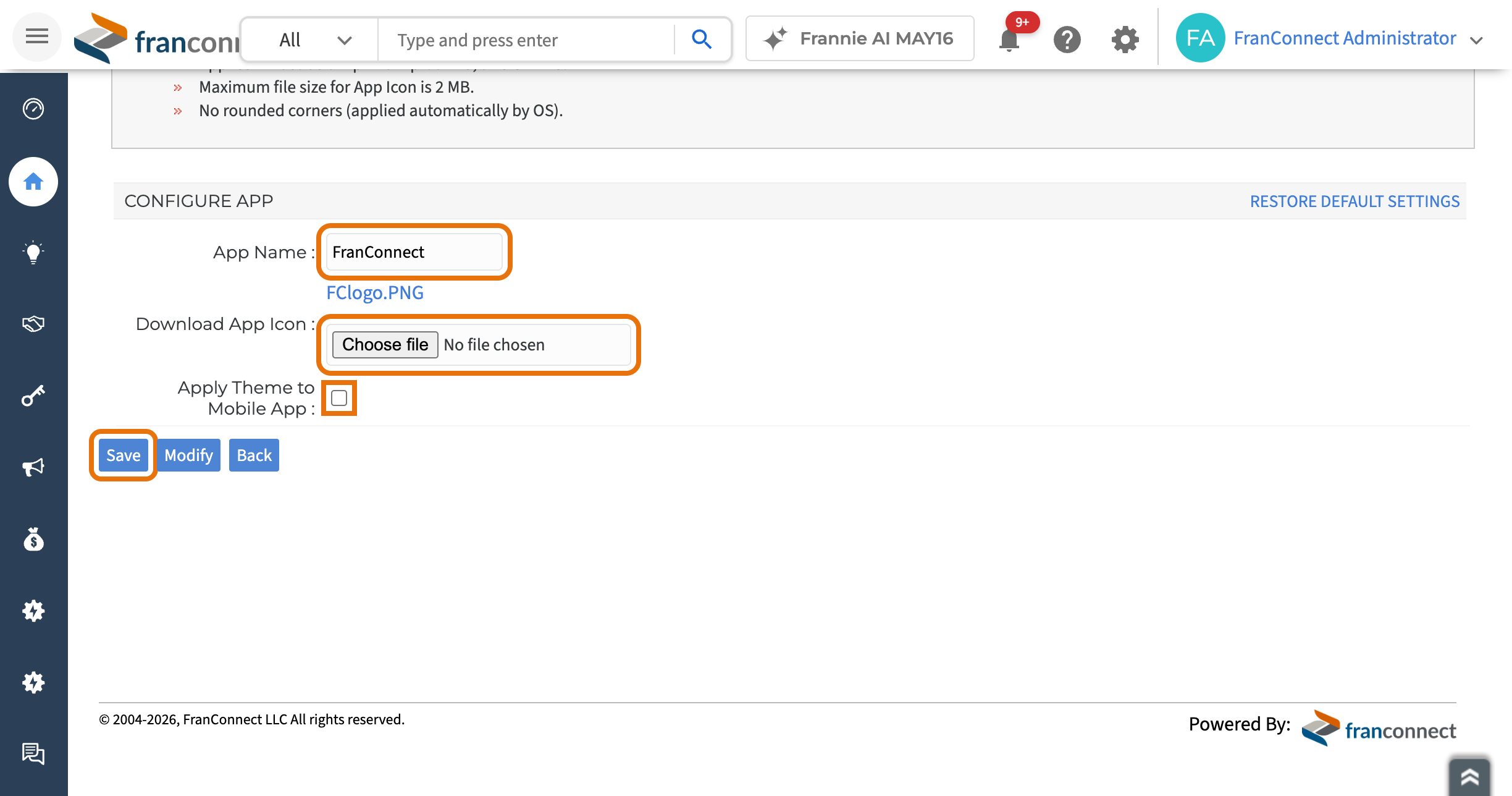
Task: Click the Save button
Action: 124,455
